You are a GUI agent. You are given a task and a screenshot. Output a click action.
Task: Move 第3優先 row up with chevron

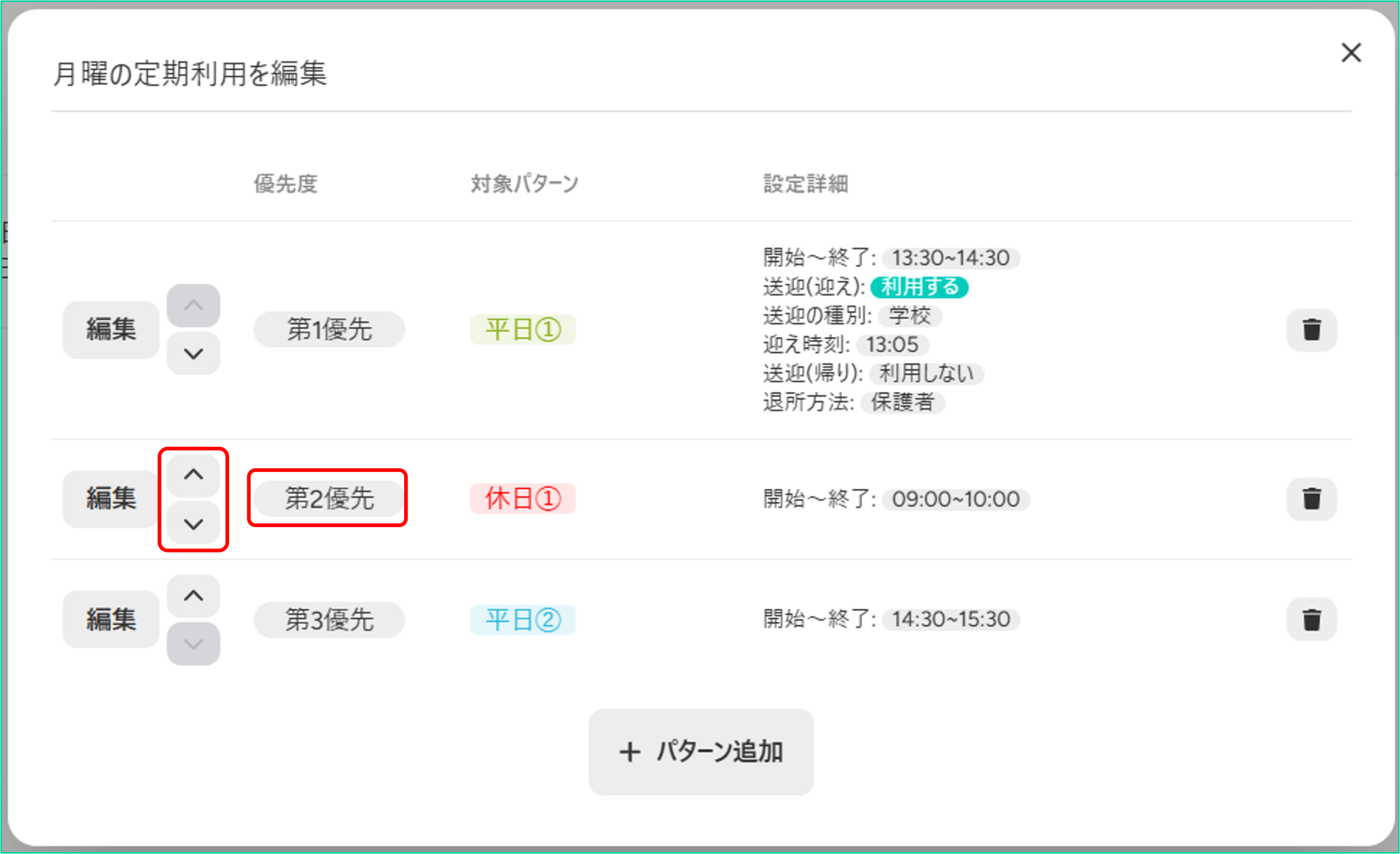click(x=193, y=595)
